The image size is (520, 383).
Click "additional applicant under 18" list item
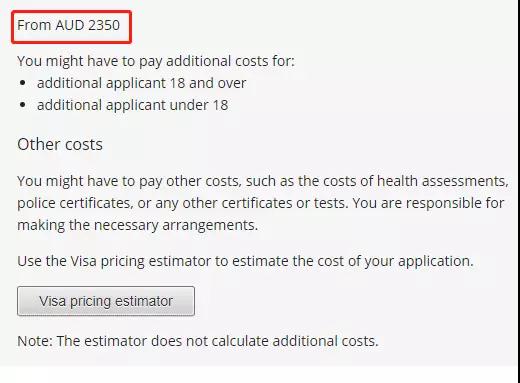tap(133, 105)
